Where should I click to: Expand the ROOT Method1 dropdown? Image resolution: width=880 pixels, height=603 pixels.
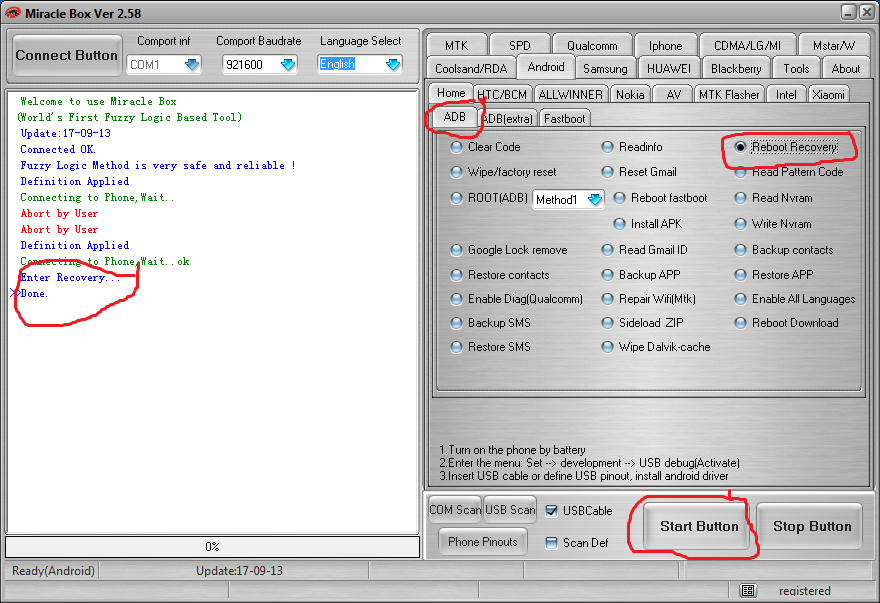pos(595,199)
